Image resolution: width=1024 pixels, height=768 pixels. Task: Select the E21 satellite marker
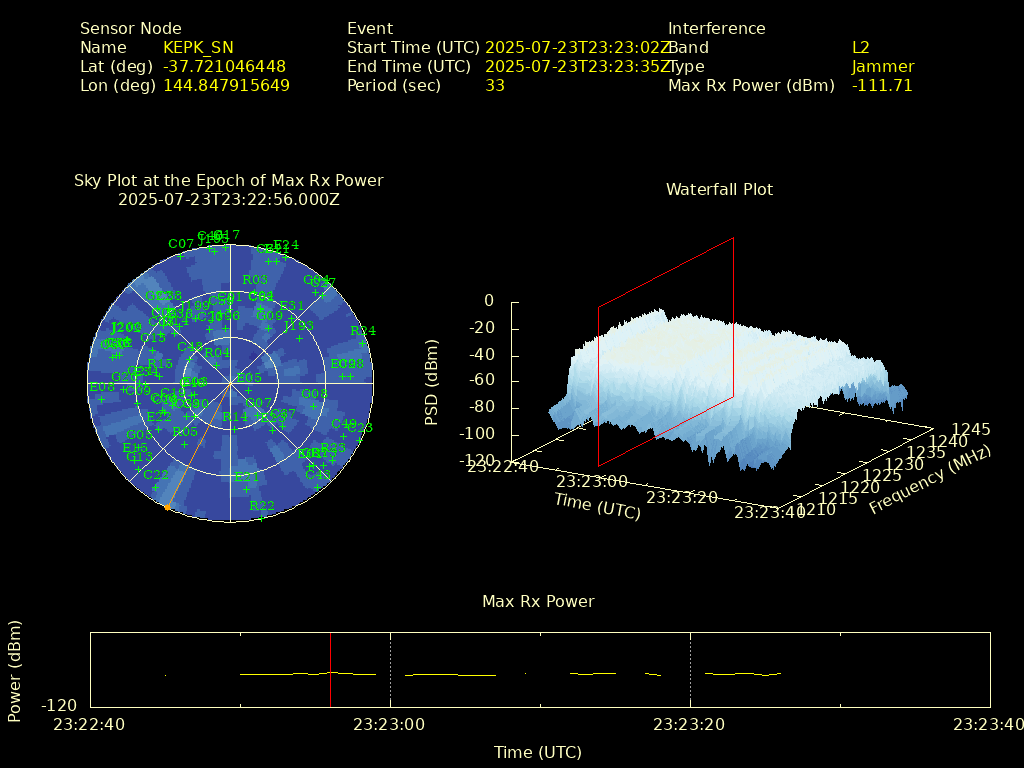coord(246,478)
